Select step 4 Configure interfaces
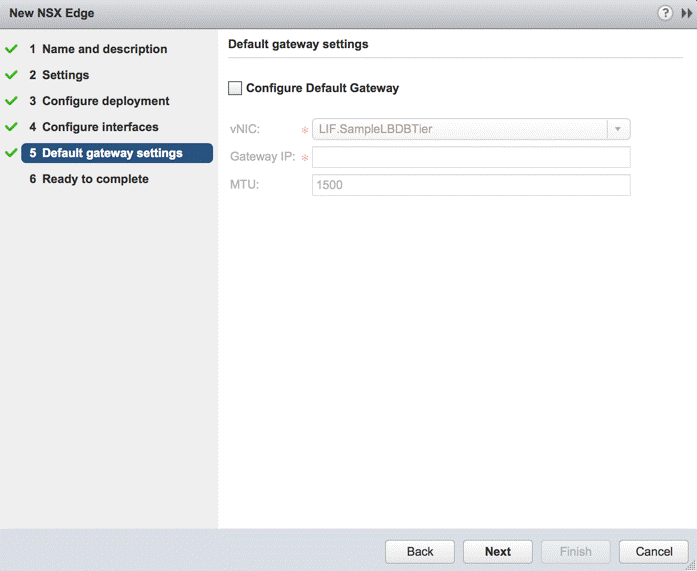This screenshot has width=697, height=571. pos(100,127)
